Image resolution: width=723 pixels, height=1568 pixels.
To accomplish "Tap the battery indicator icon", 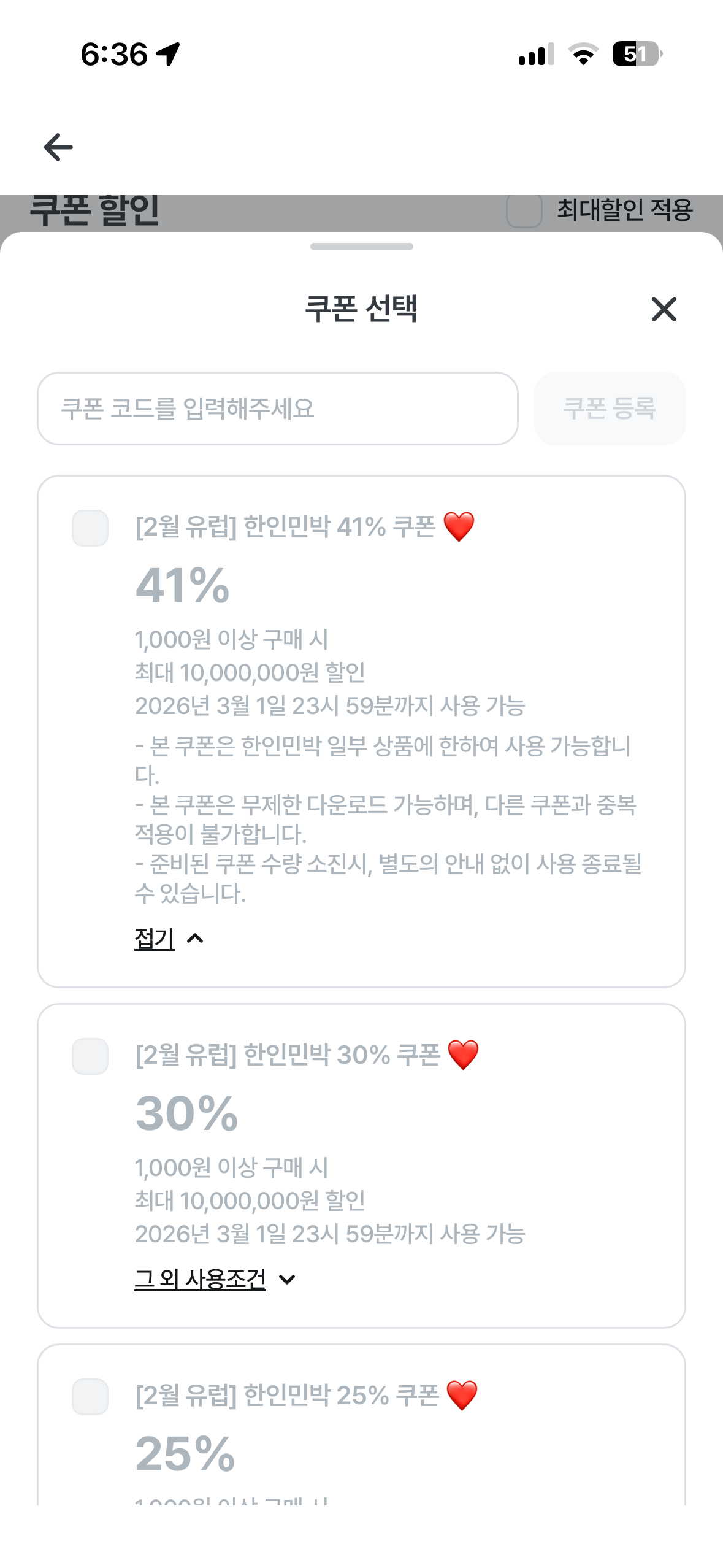I will (637, 54).
